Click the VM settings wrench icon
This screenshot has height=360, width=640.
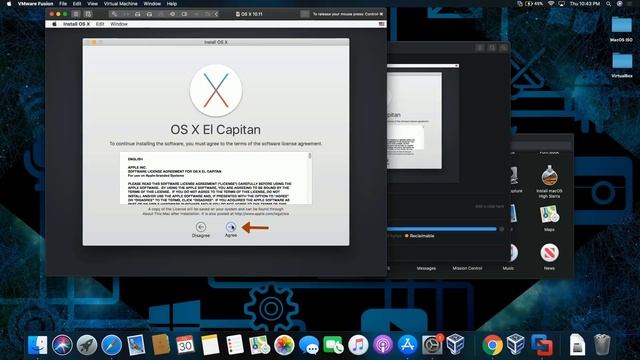point(114,14)
